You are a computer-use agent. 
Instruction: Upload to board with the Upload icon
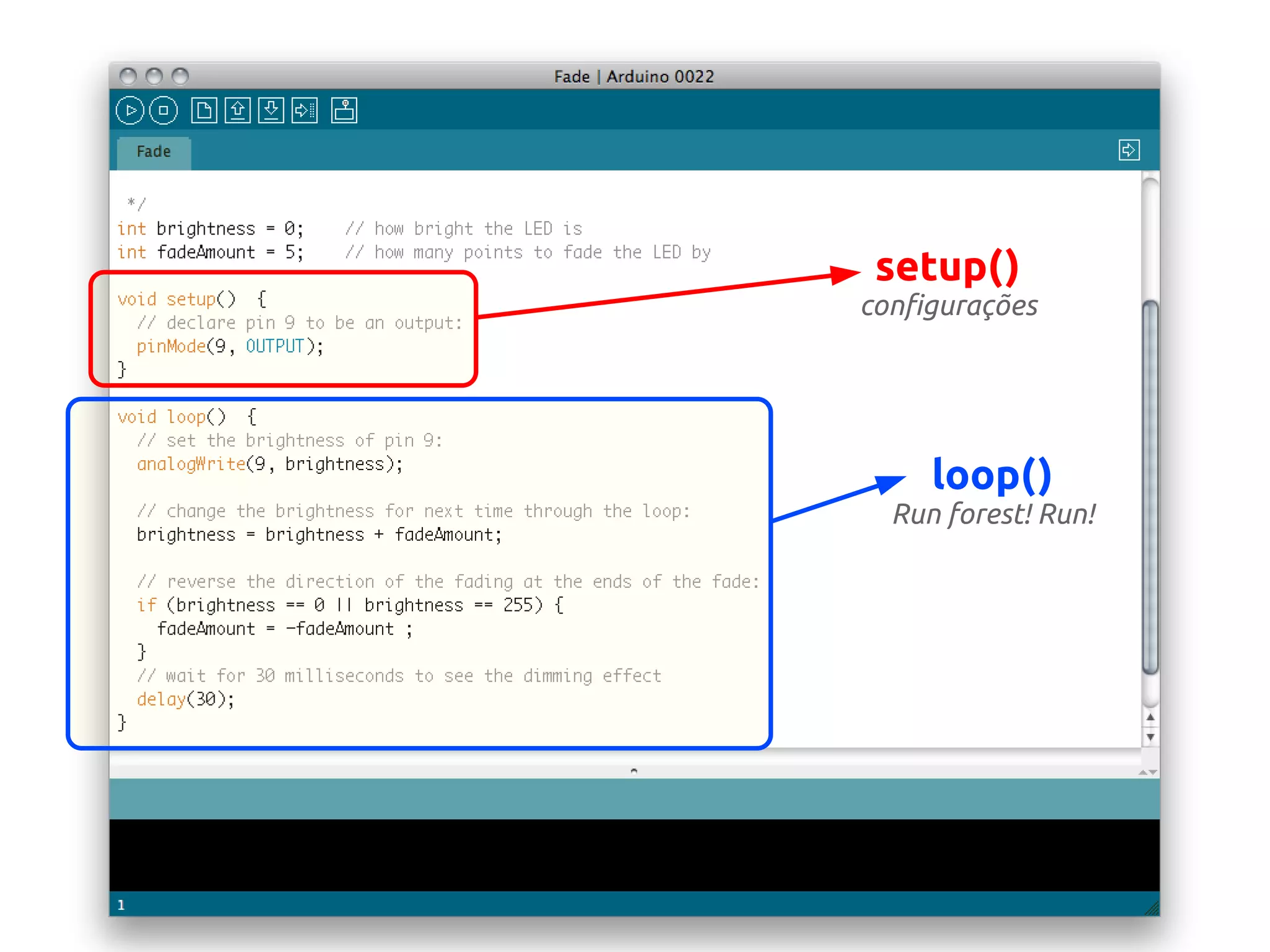[304, 111]
